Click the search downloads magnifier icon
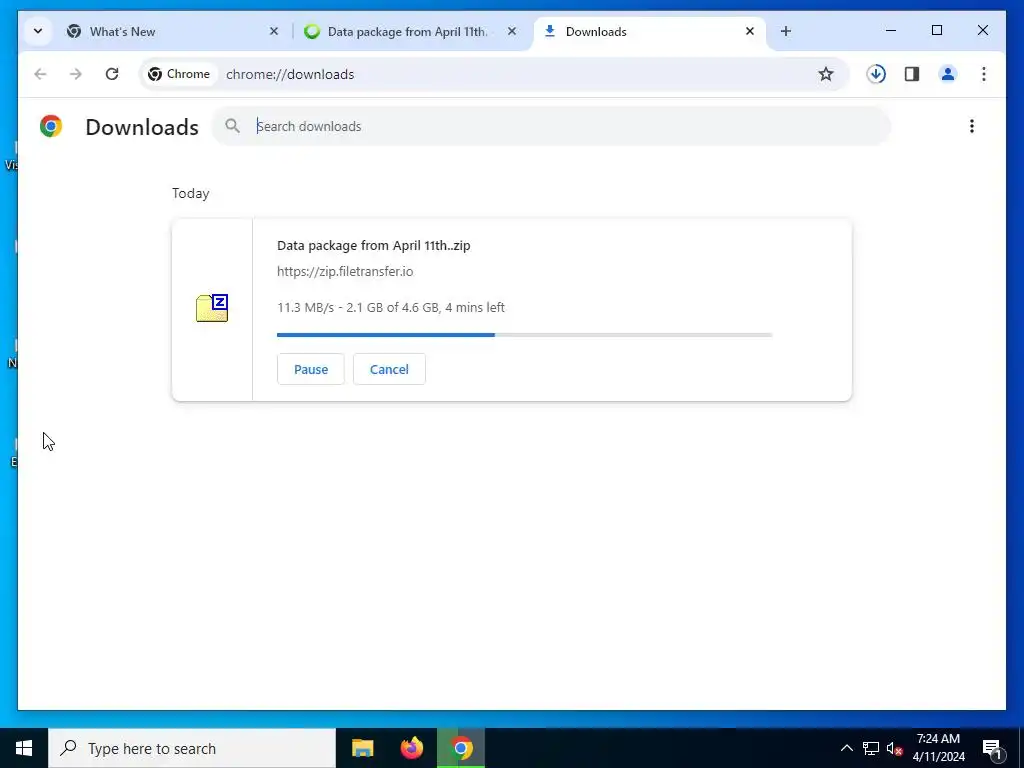 [x=232, y=125]
